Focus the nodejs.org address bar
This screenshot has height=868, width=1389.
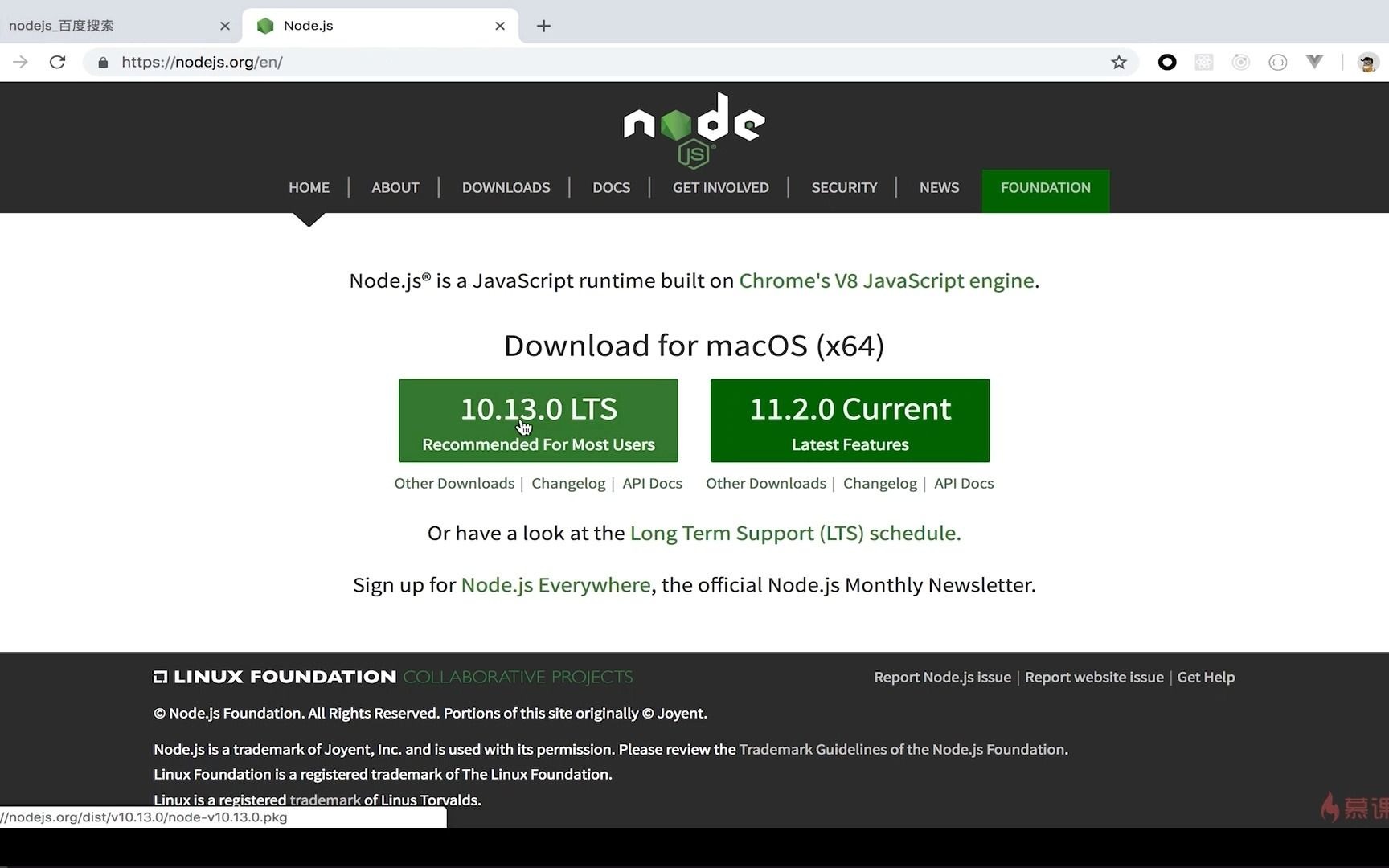pos(611,62)
